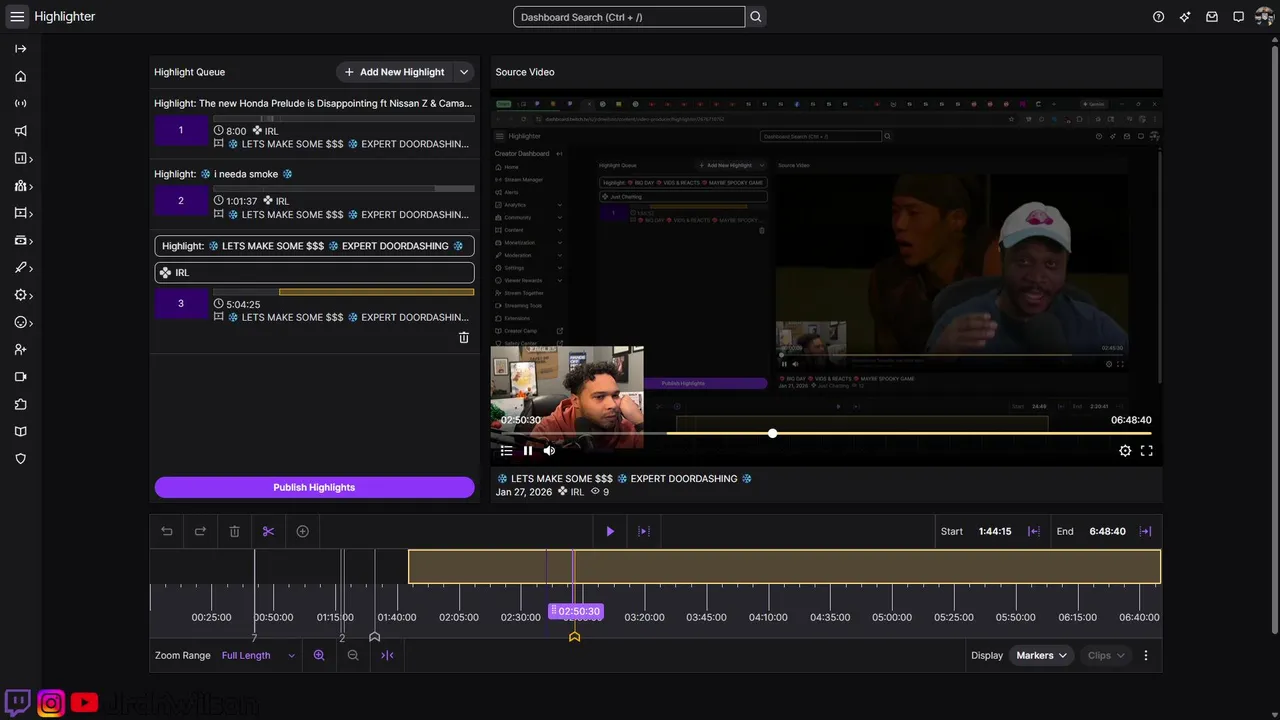
Task: Select the scissors split tool
Action: click(268, 531)
